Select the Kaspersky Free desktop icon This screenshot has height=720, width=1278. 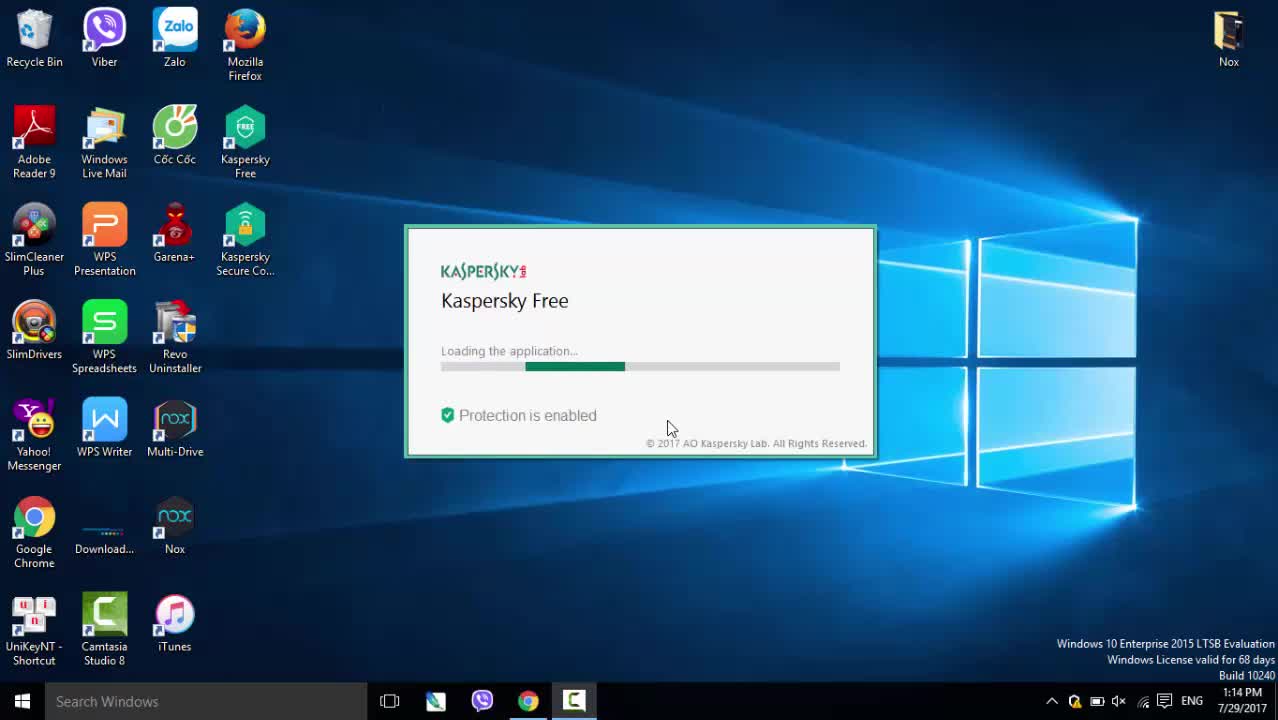coord(245,143)
